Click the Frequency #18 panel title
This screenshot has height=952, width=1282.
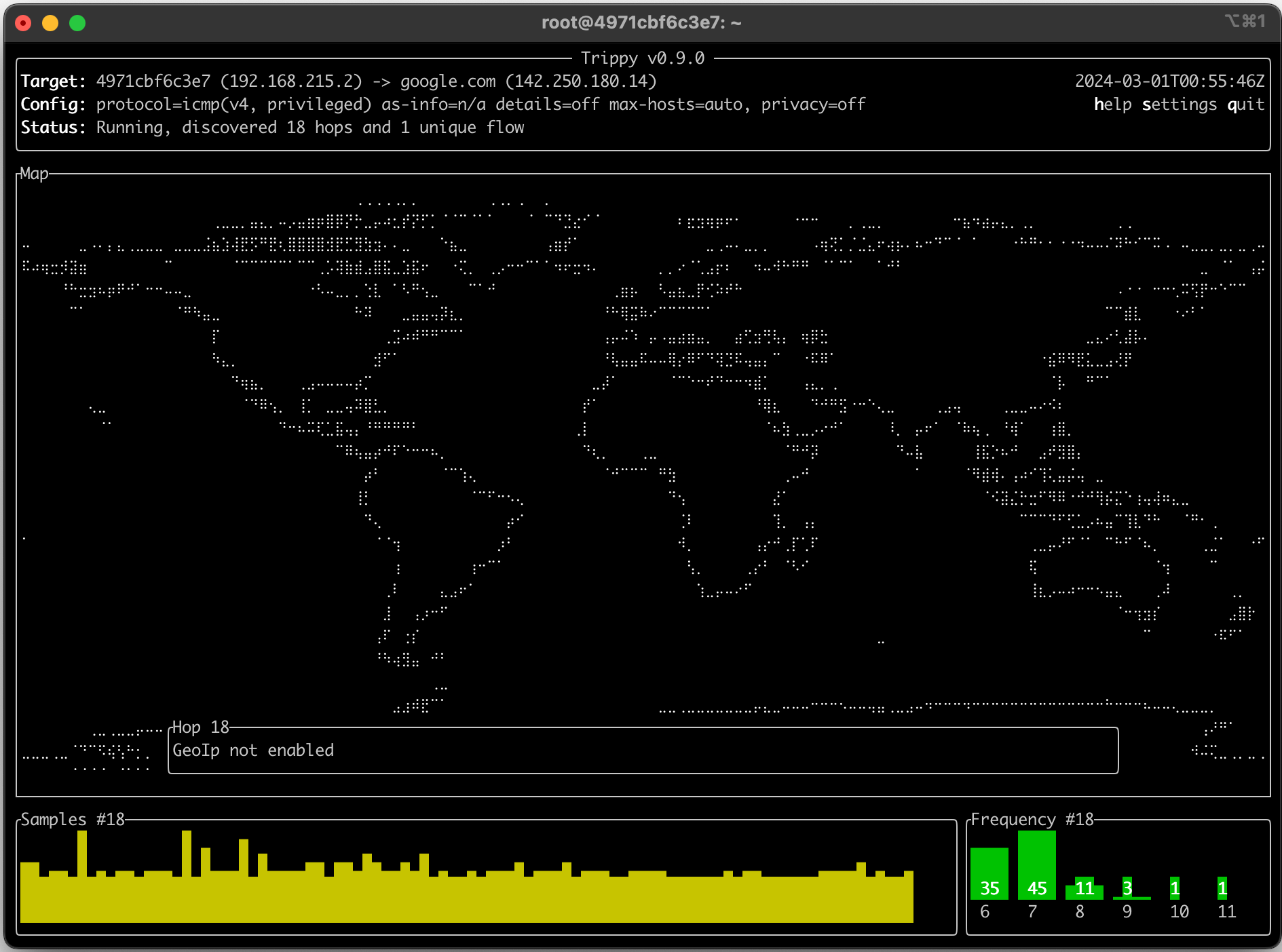pos(1032,820)
